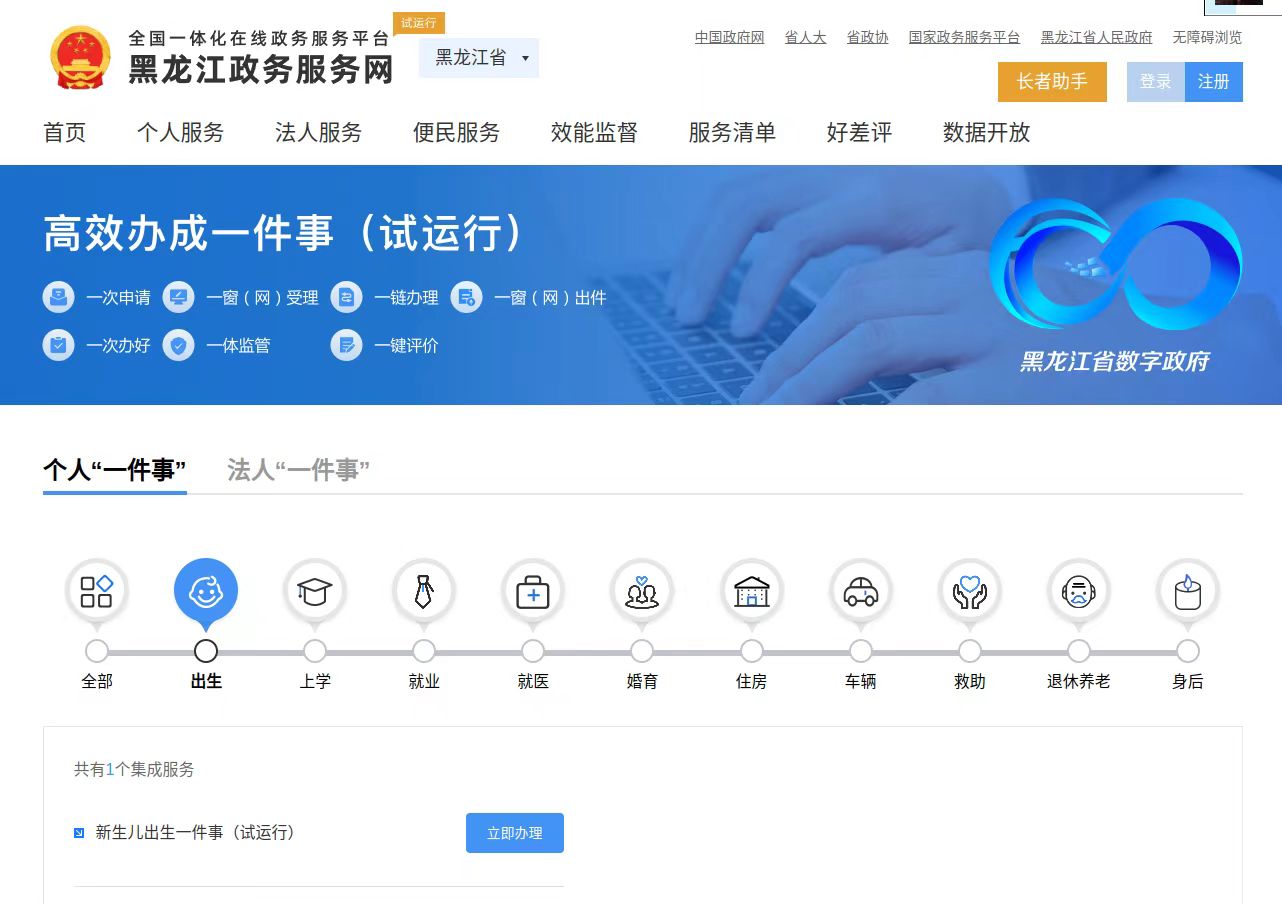
Task: Open the 国家政务服务平台 link
Action: tap(964, 37)
